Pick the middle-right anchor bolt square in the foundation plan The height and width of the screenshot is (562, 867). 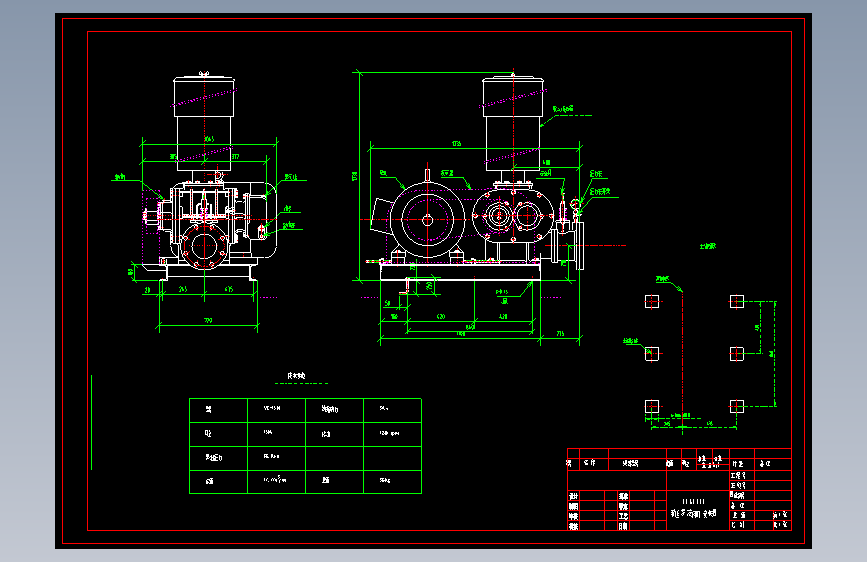point(737,353)
